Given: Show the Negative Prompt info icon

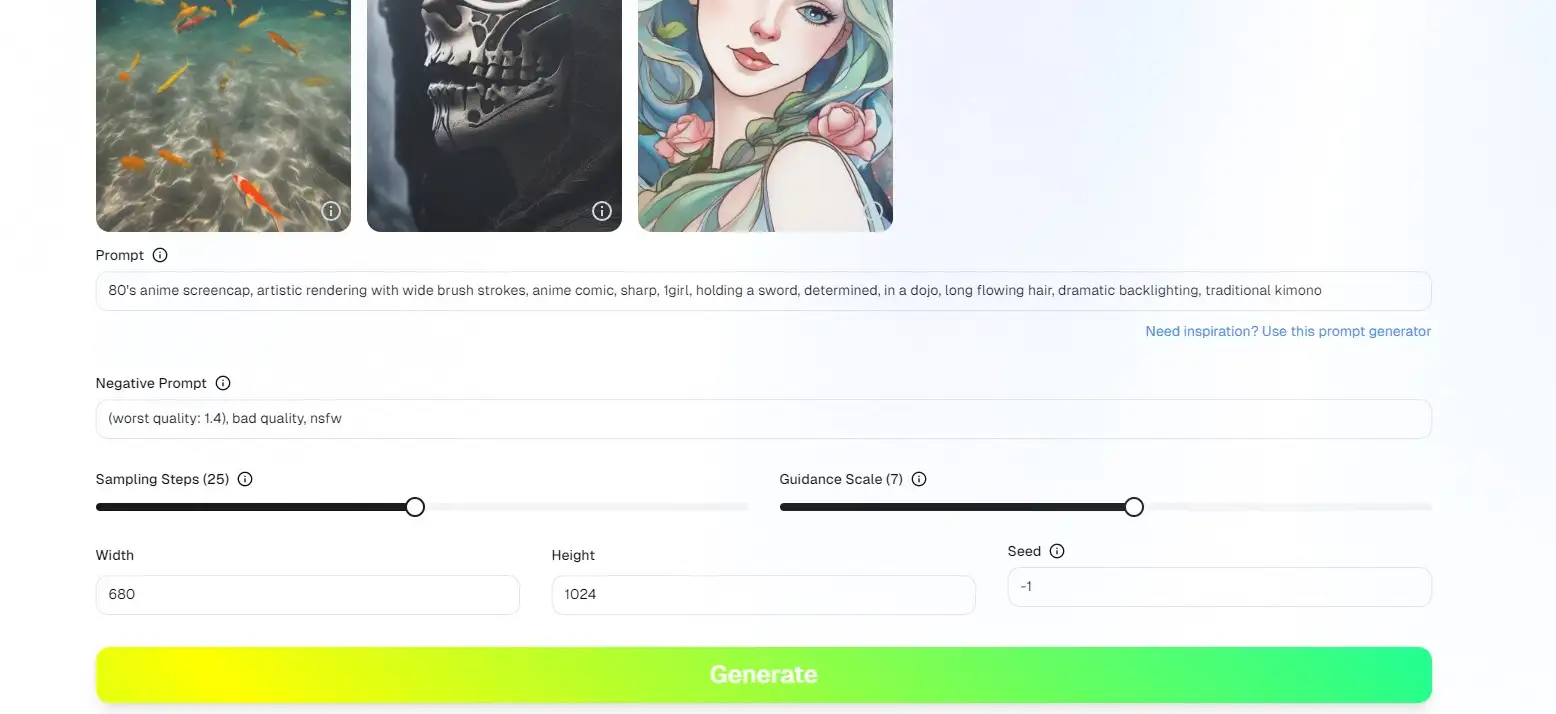Looking at the screenshot, I should 223,383.
